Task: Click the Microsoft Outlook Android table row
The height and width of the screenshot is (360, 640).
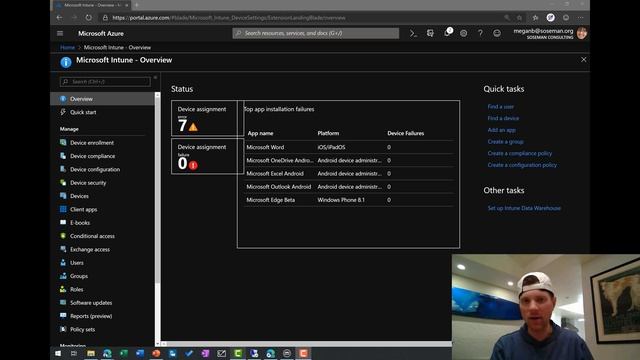Action: pyautogui.click(x=349, y=187)
